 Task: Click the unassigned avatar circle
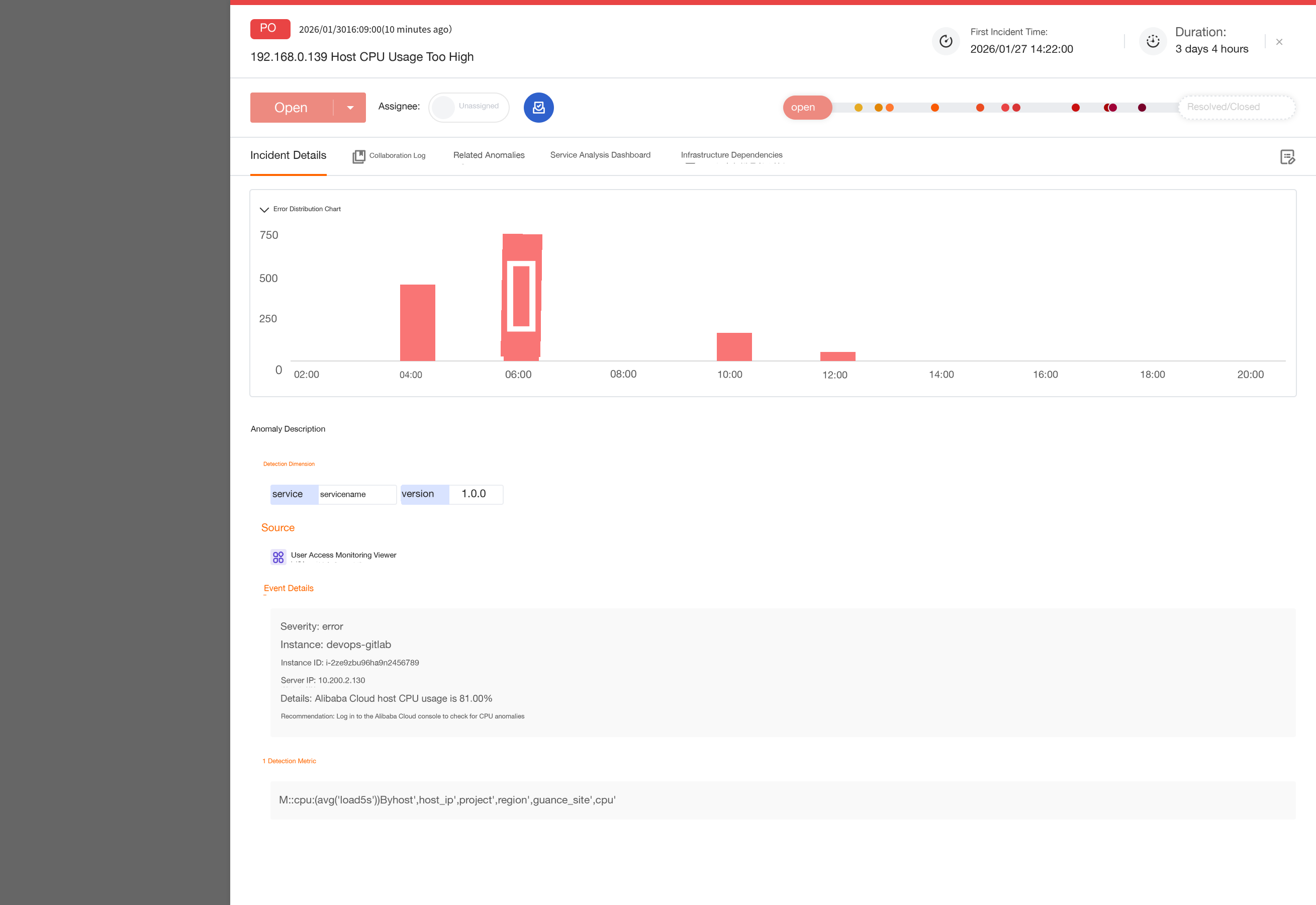[443, 107]
